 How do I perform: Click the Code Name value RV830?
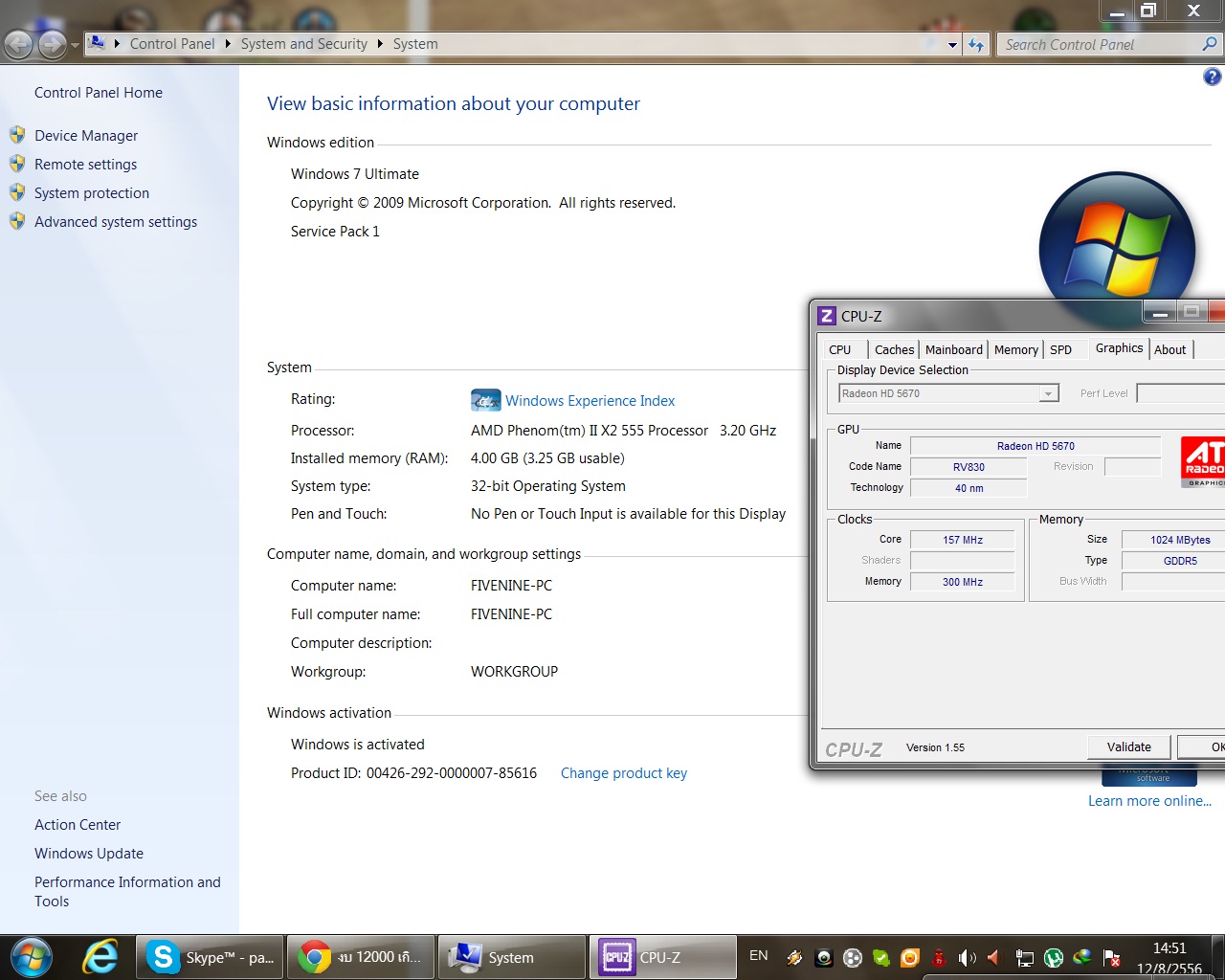(969, 467)
